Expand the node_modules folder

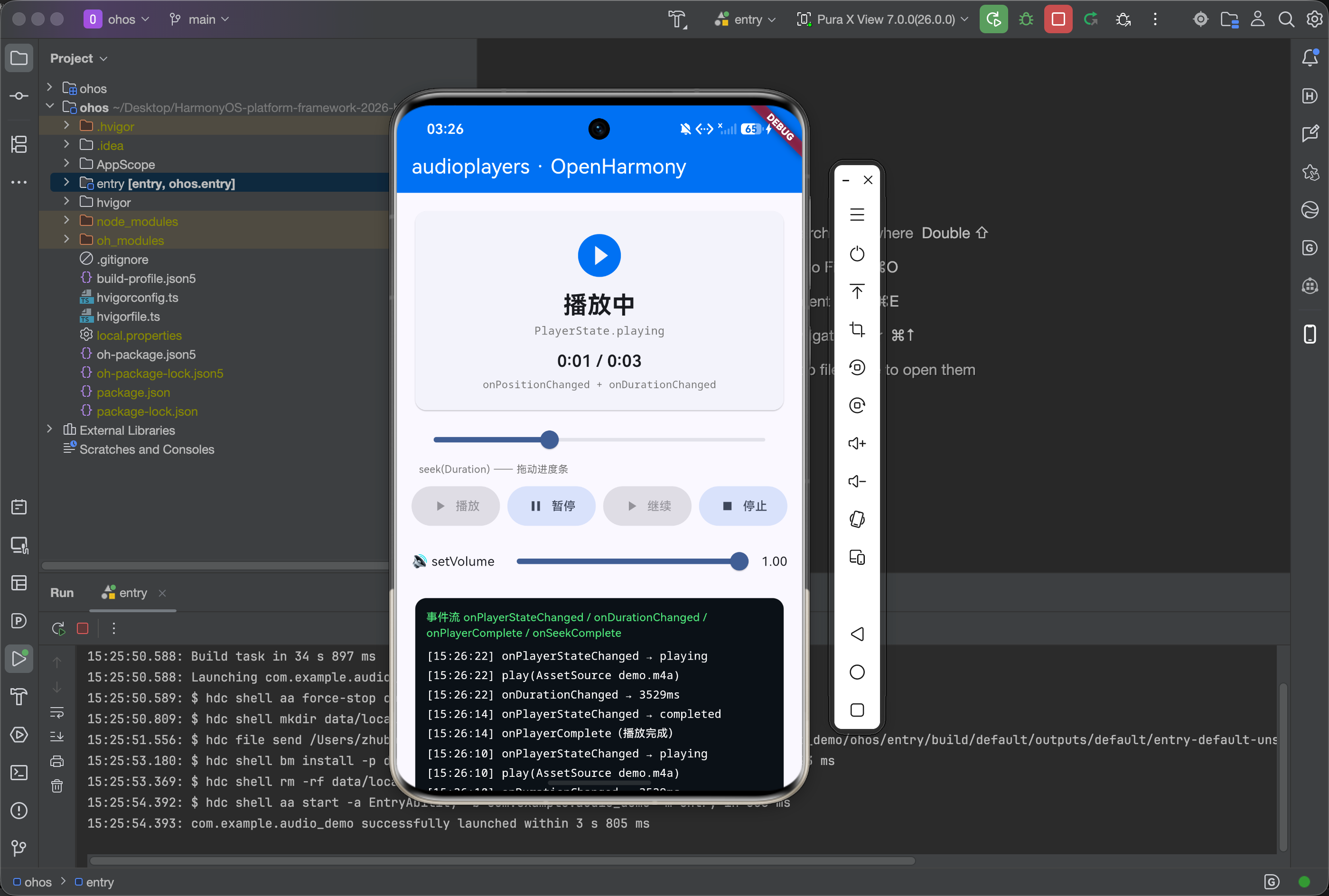point(66,221)
